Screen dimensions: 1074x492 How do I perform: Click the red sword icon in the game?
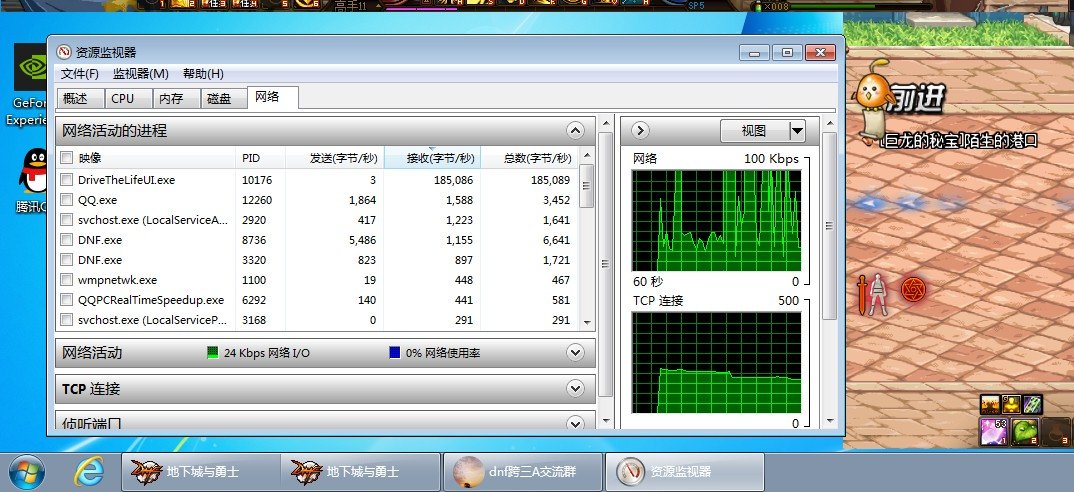[862, 294]
